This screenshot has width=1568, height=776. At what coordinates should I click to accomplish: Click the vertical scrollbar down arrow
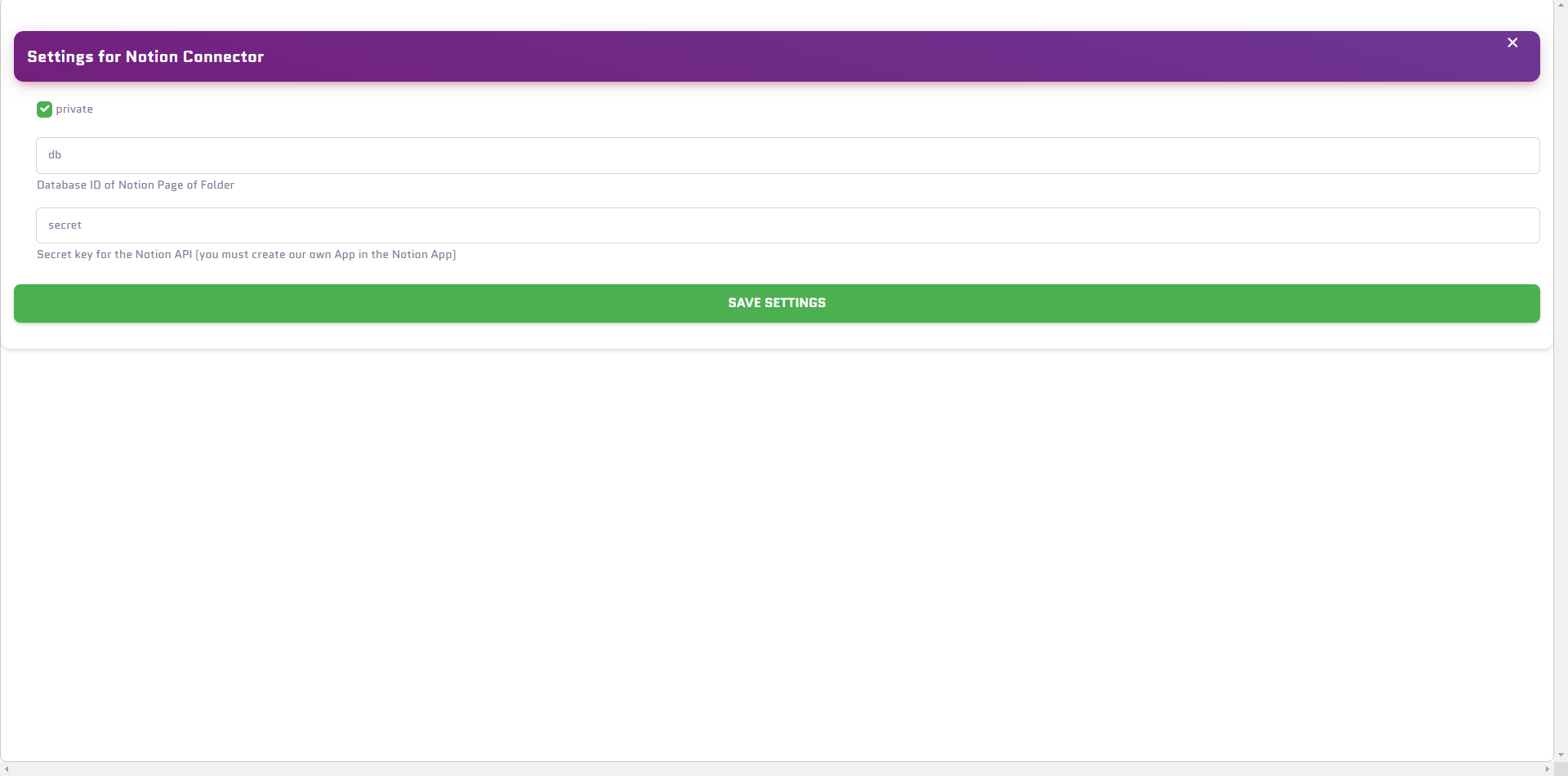(1561, 755)
